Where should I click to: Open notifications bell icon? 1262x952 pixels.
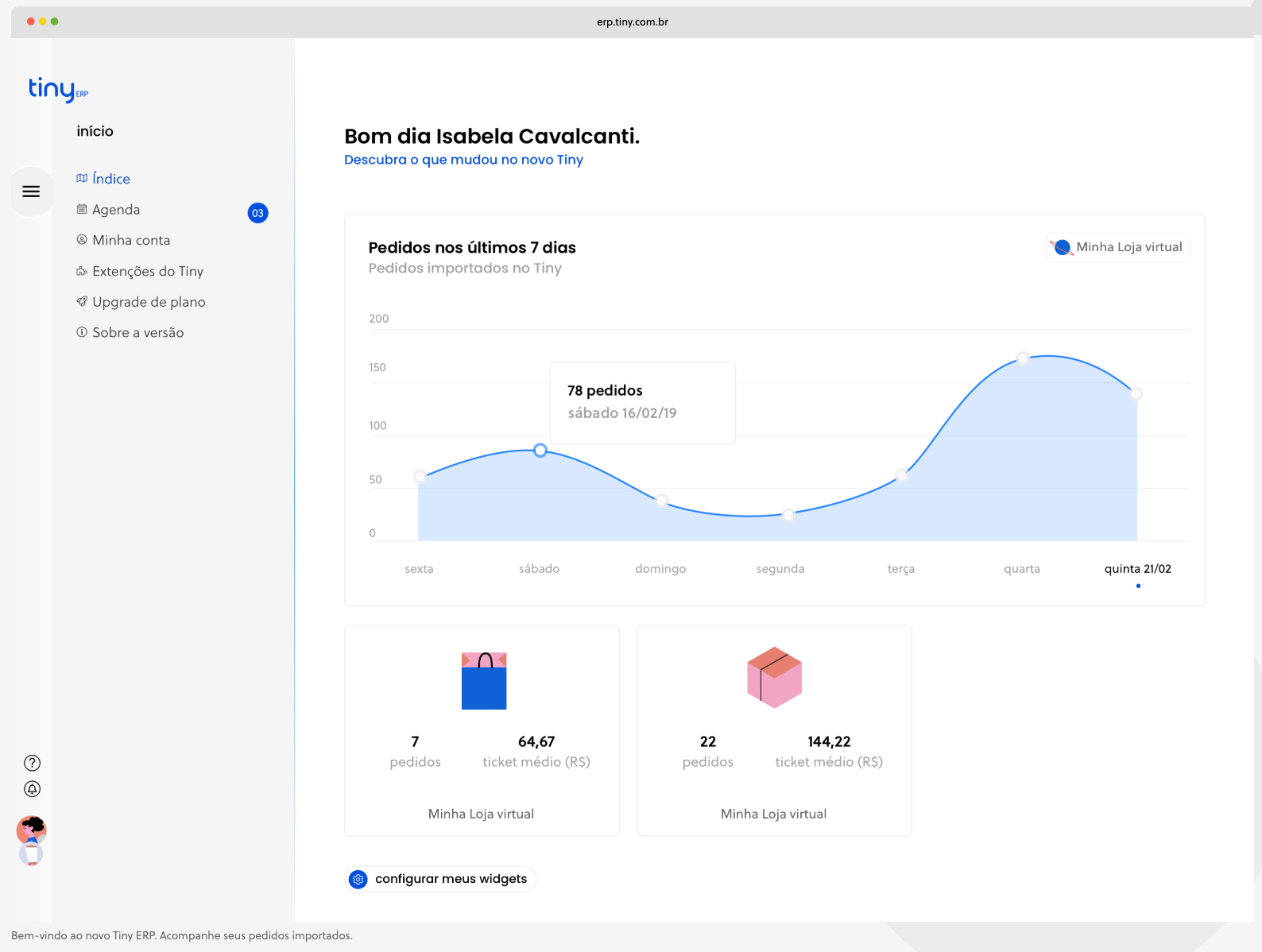[32, 789]
